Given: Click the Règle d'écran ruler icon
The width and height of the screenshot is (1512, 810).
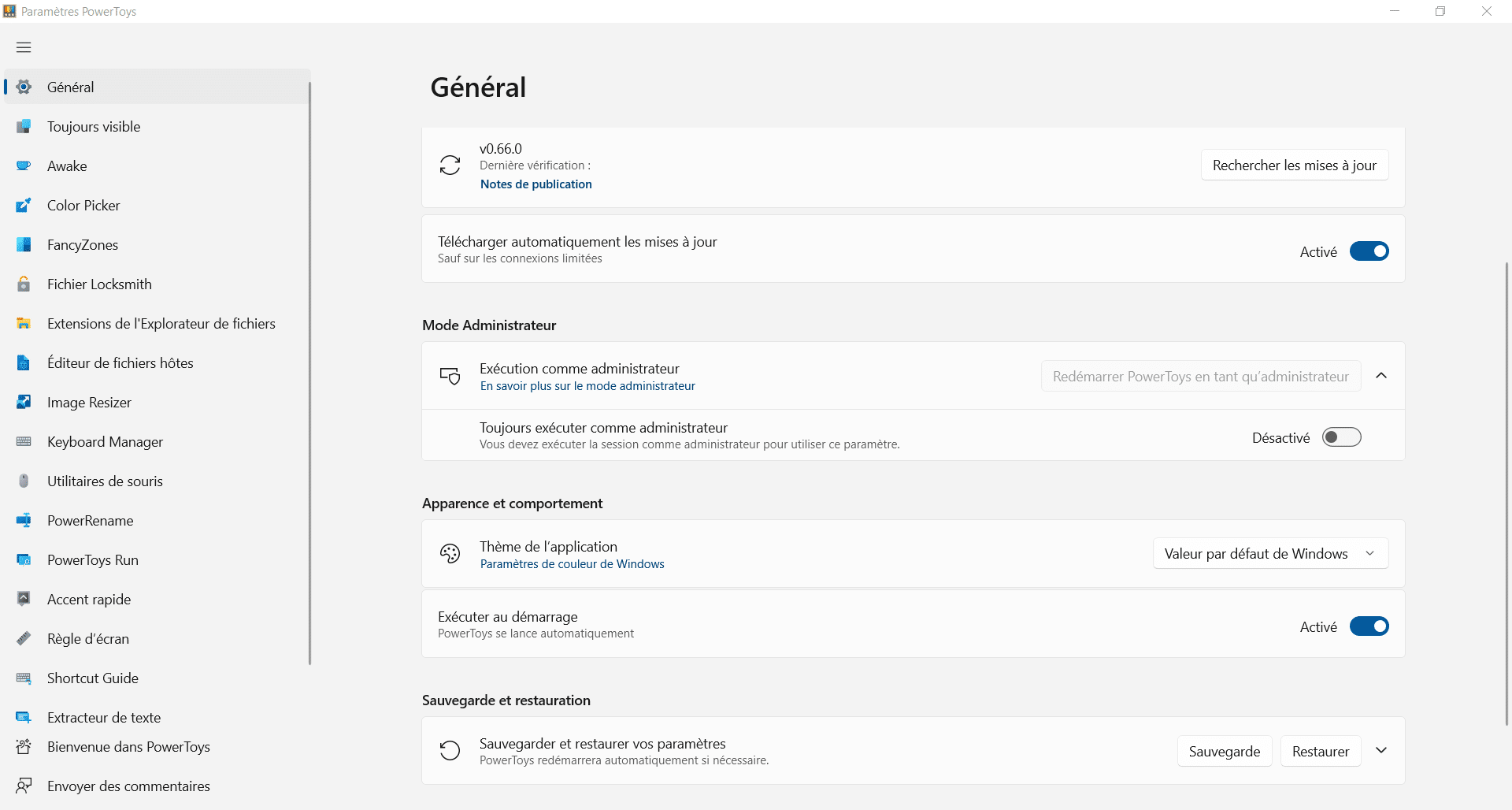Looking at the screenshot, I should click(24, 639).
